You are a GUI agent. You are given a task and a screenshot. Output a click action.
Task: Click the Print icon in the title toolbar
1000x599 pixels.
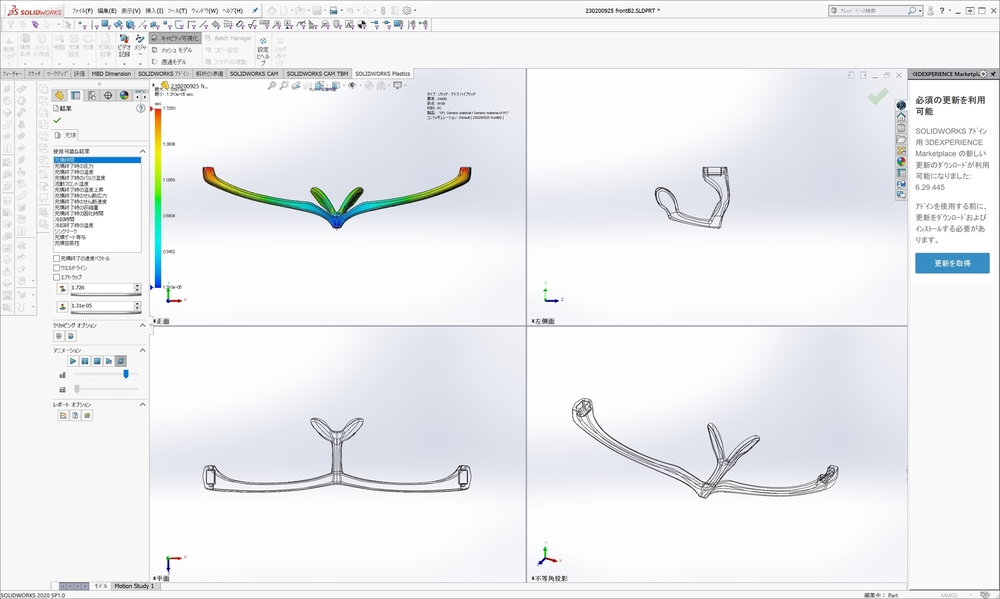[x=333, y=10]
